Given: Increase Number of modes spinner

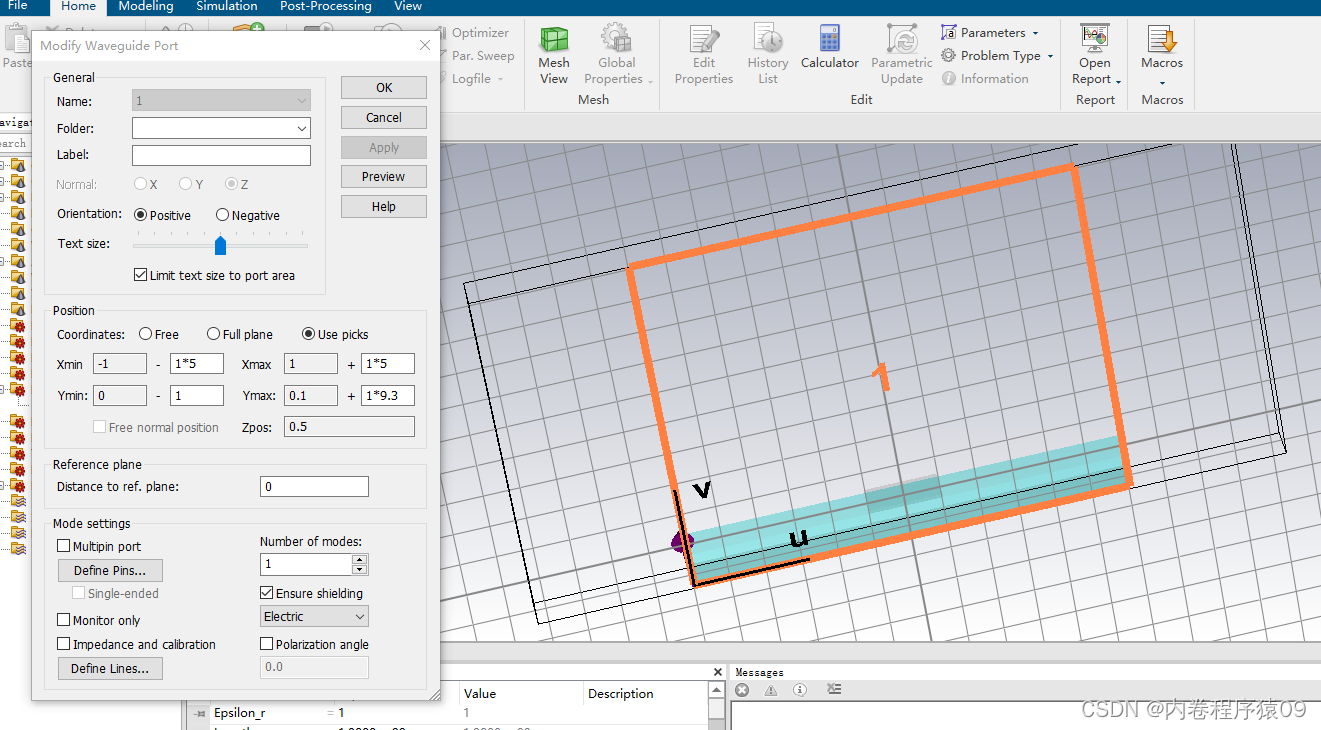Looking at the screenshot, I should 360,559.
